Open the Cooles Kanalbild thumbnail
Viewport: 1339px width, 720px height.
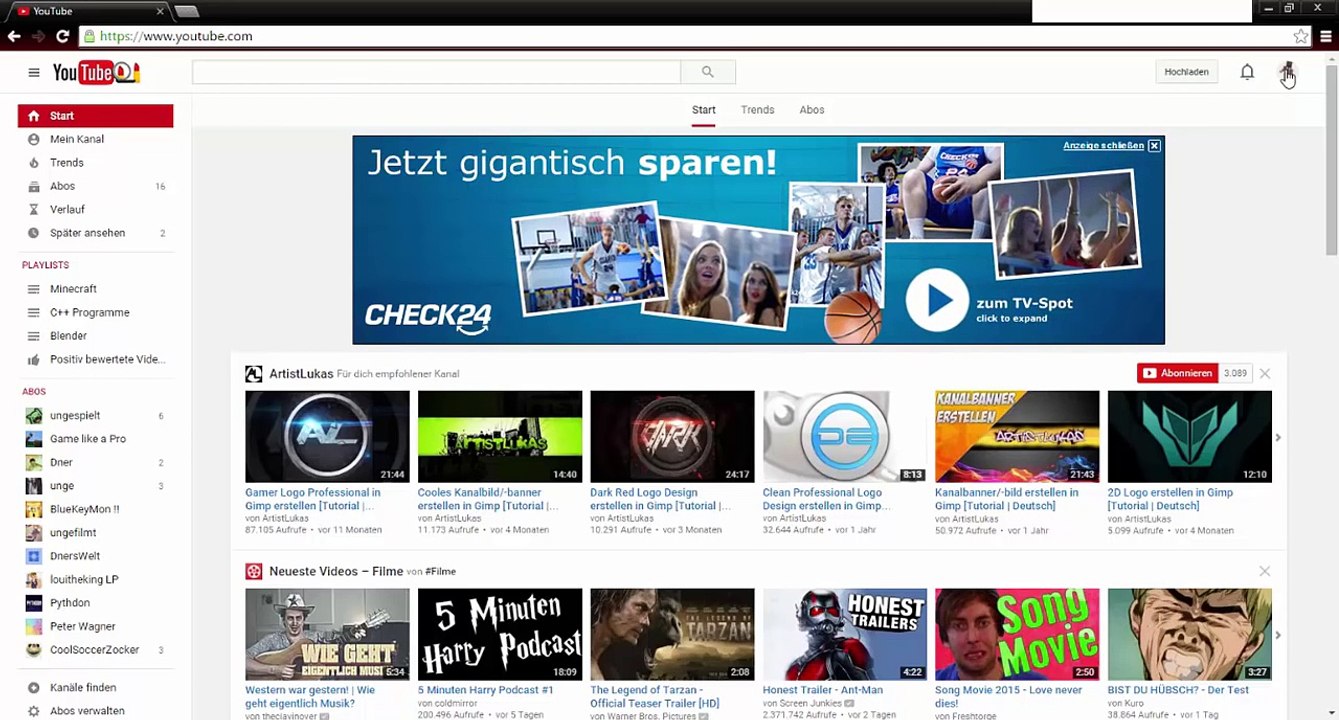click(x=500, y=437)
